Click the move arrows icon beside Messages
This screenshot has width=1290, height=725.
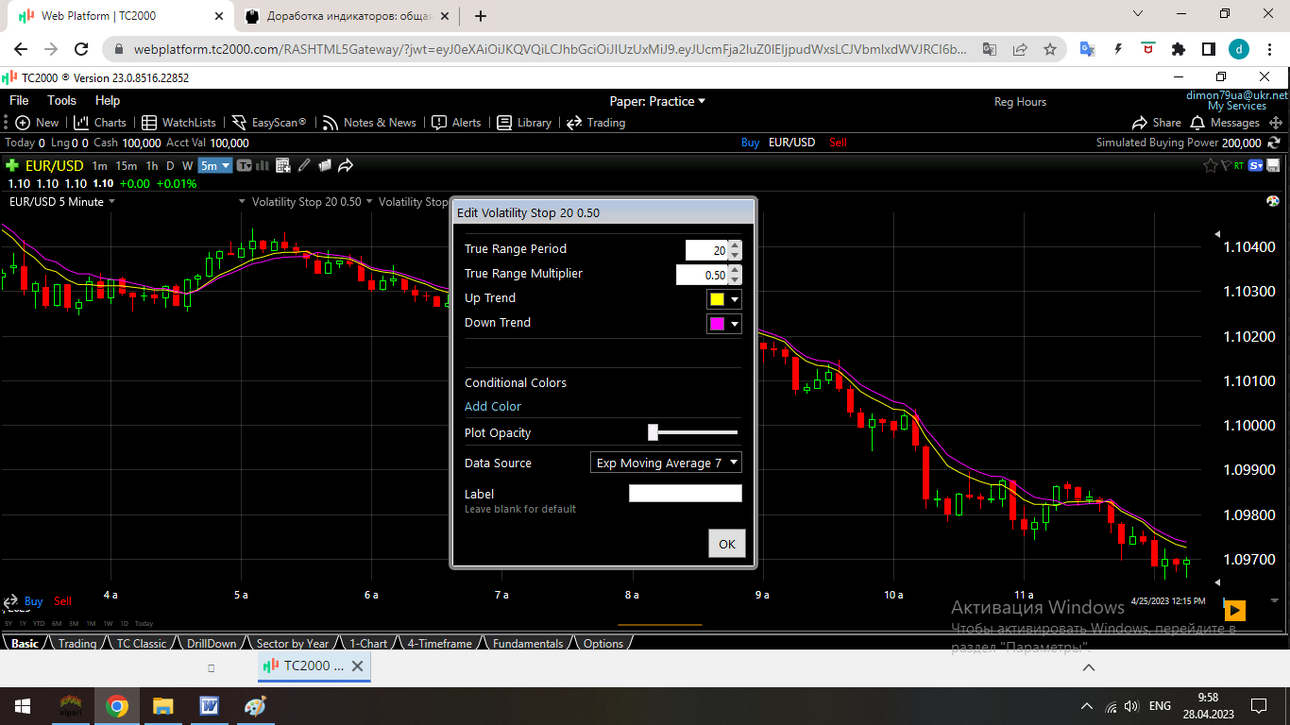tap(1275, 122)
